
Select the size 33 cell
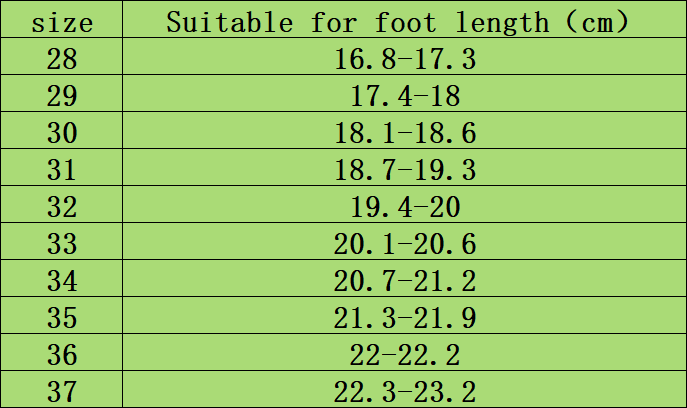pos(62,244)
